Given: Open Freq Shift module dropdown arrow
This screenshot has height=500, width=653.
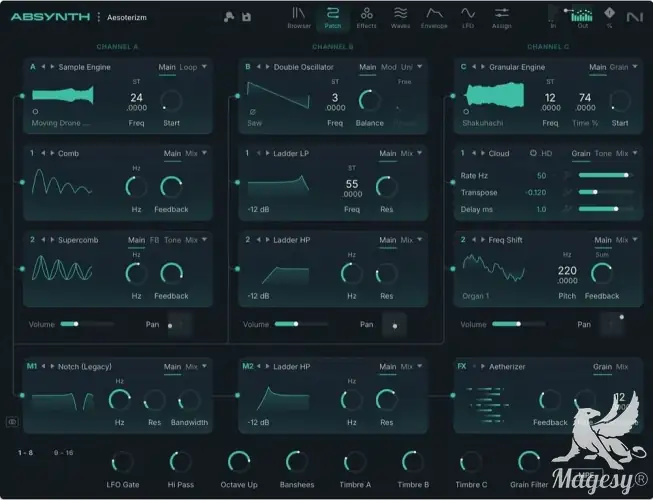Looking at the screenshot, I should point(635,239).
